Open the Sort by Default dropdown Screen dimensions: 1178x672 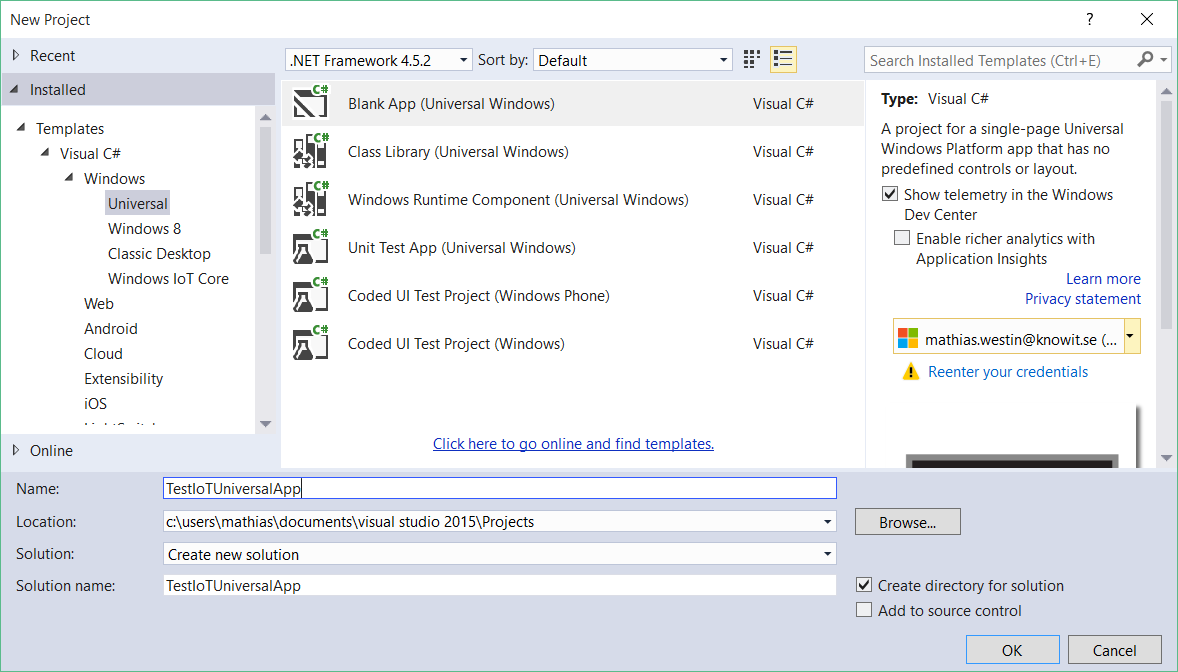pyautogui.click(x=723, y=60)
